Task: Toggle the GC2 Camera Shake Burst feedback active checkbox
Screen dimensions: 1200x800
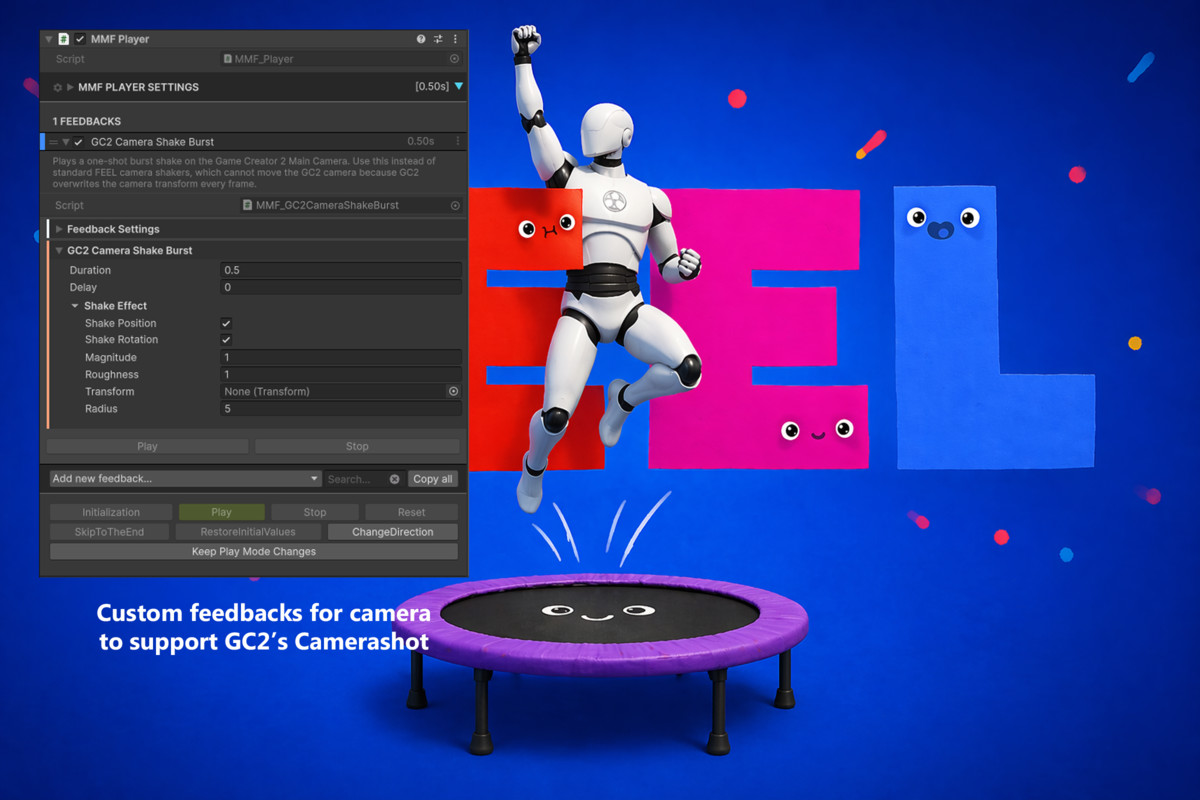Action: click(78, 142)
